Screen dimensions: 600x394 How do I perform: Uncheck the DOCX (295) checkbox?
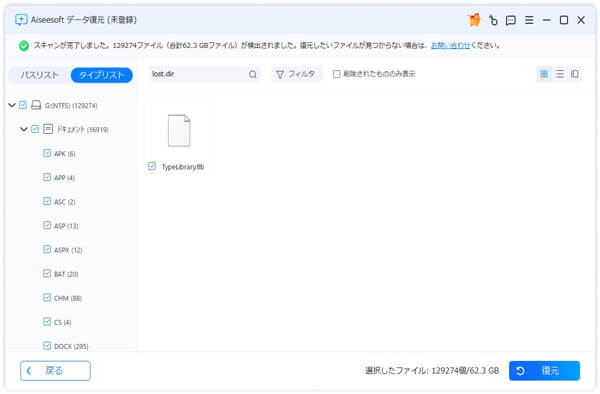pos(47,346)
